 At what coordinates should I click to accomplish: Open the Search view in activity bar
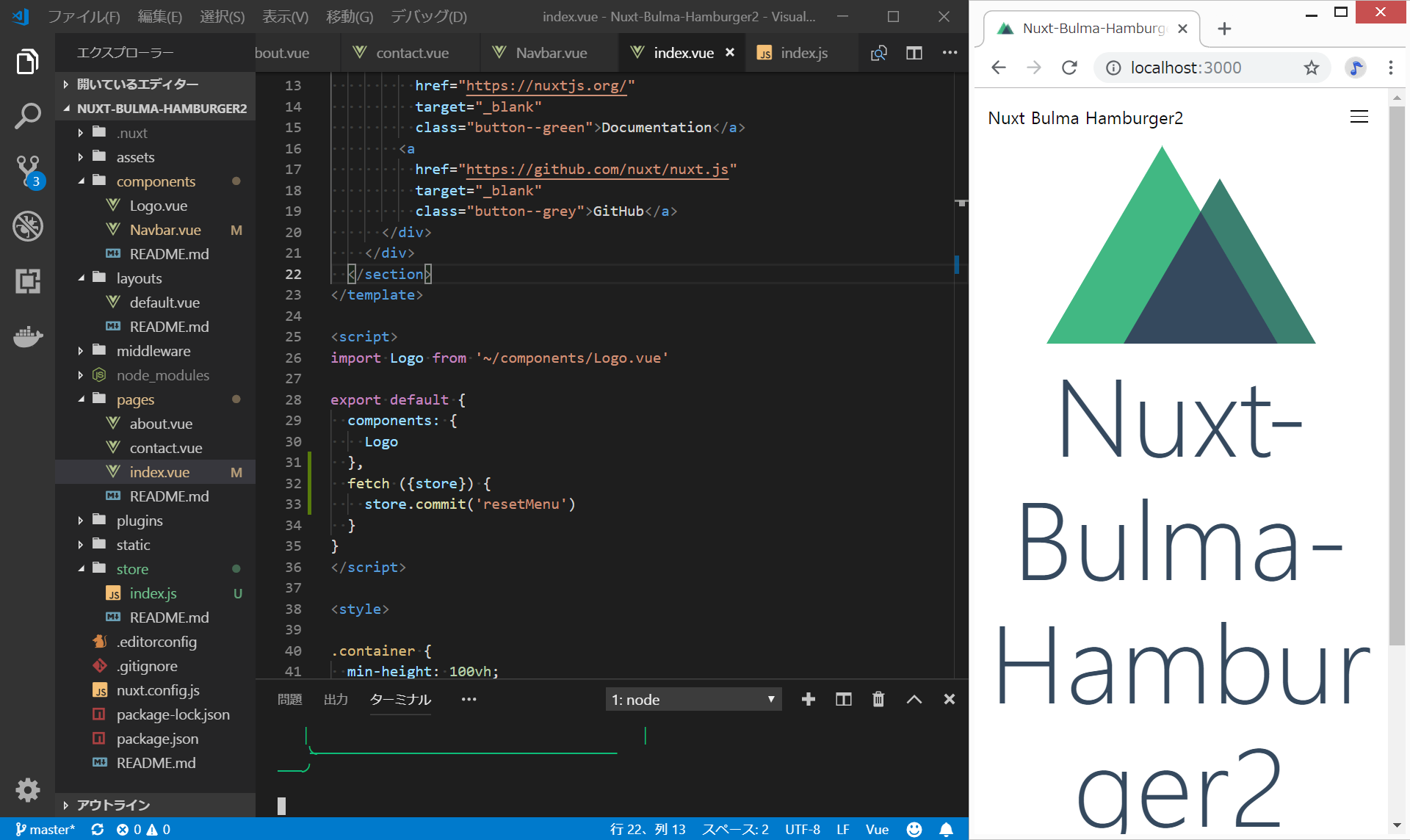click(27, 116)
